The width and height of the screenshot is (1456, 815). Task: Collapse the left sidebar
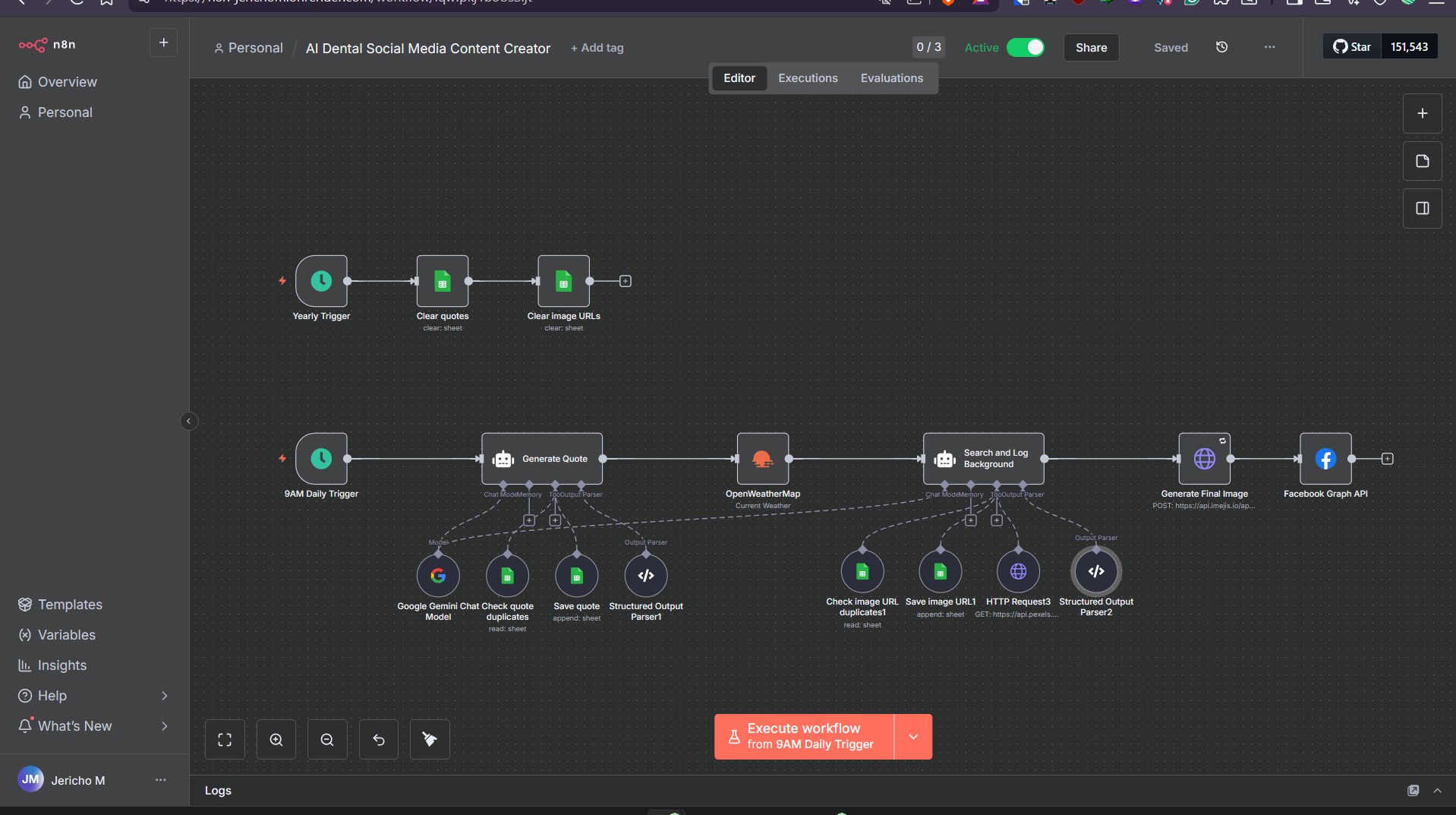click(x=189, y=421)
